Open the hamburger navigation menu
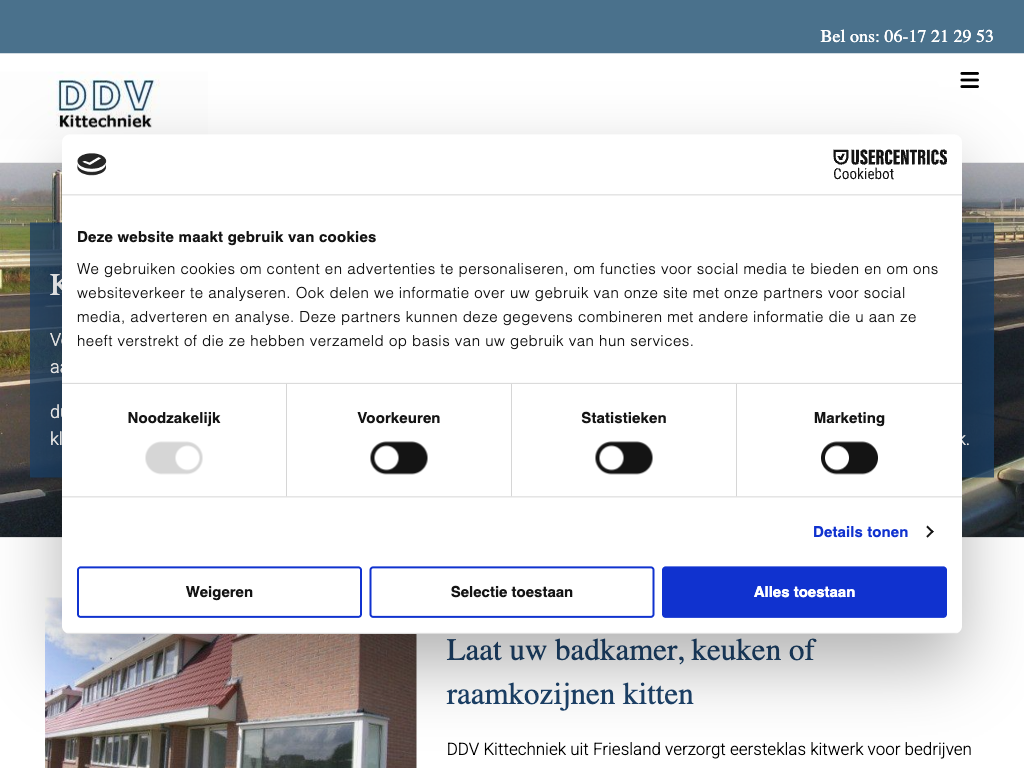Image resolution: width=1024 pixels, height=768 pixels. coord(969,80)
